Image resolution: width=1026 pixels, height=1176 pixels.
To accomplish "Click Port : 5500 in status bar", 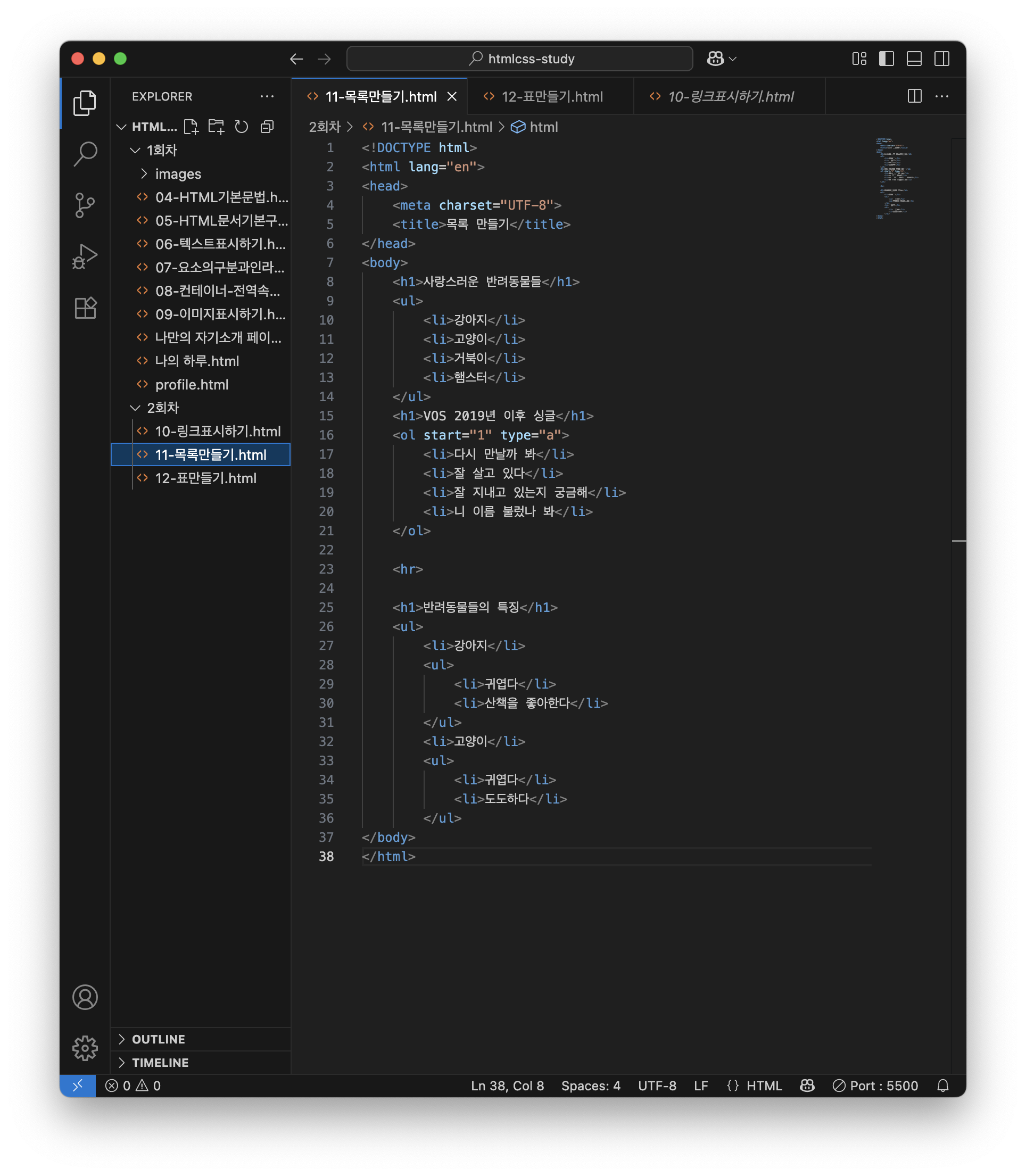I will pyautogui.click(x=875, y=1086).
